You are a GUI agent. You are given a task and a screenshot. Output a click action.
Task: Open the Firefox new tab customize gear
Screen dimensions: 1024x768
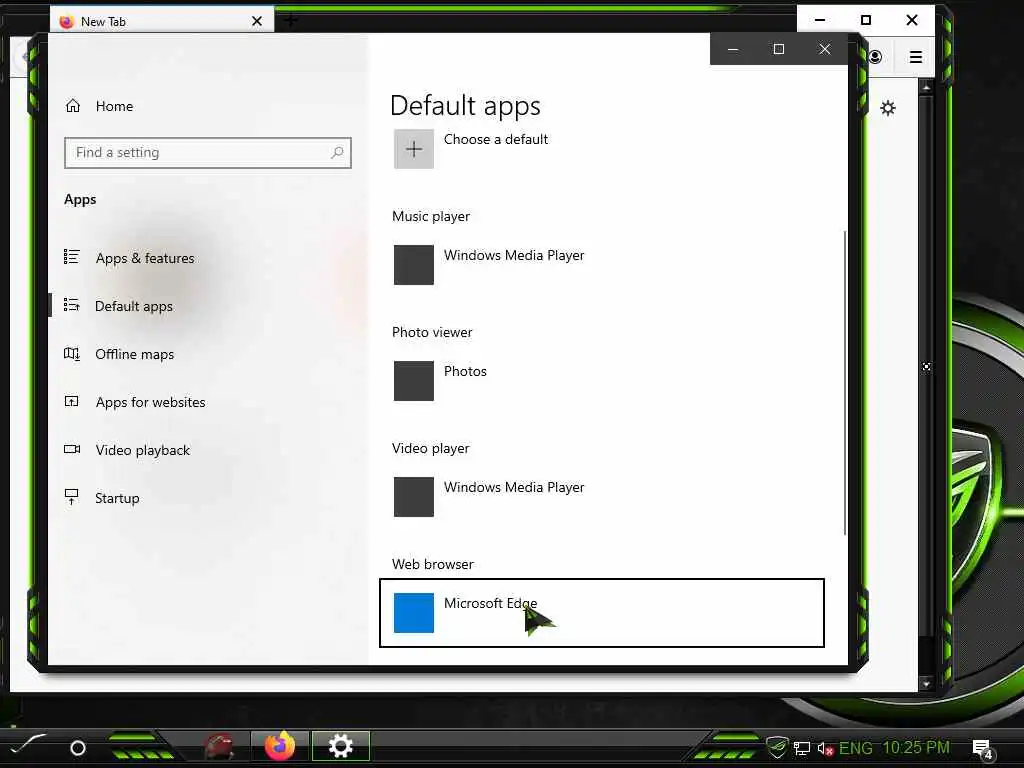888,108
